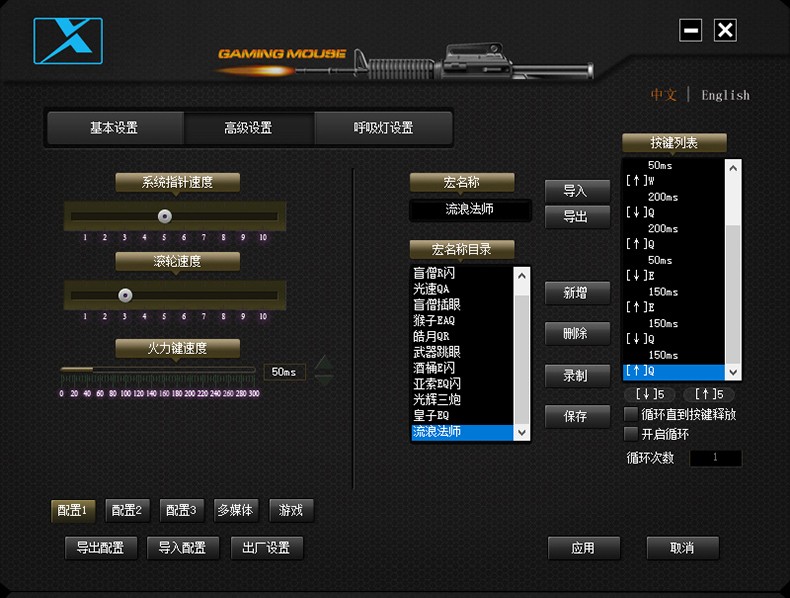Click the macro directory list scroll-up arrow

522,276
